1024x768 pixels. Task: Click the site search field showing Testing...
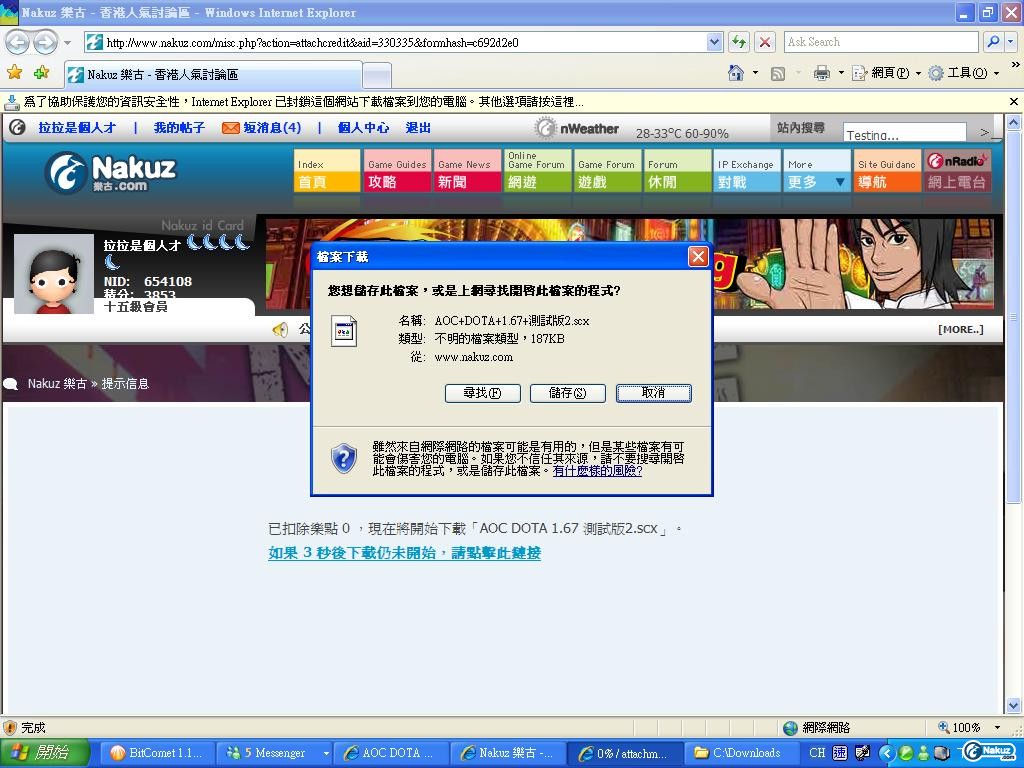904,133
